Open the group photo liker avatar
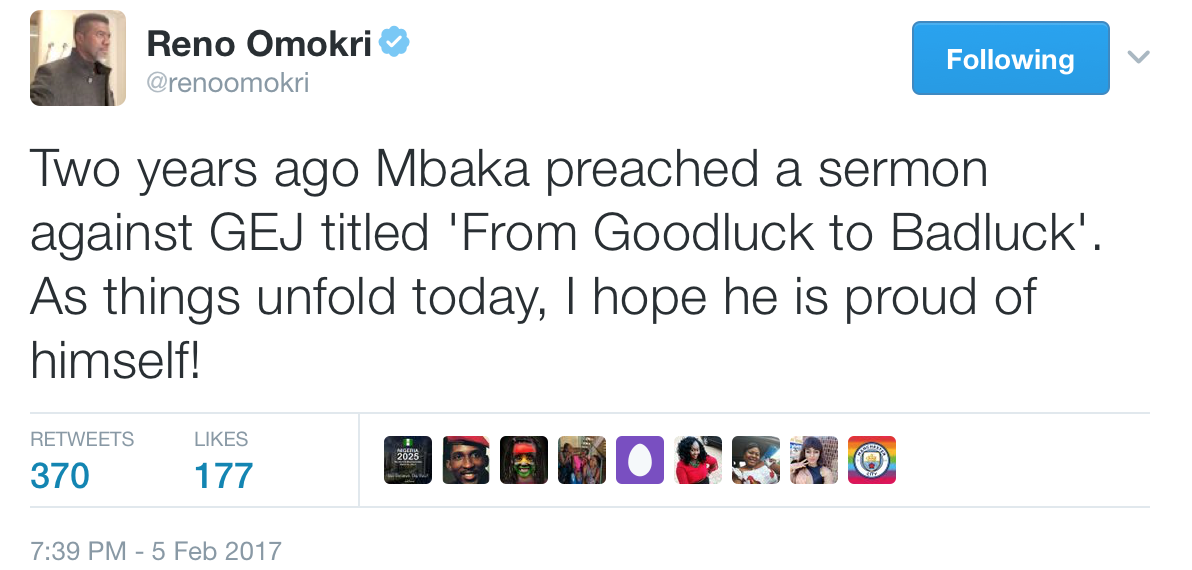Screen dimensions: 1192x570 (582, 460)
